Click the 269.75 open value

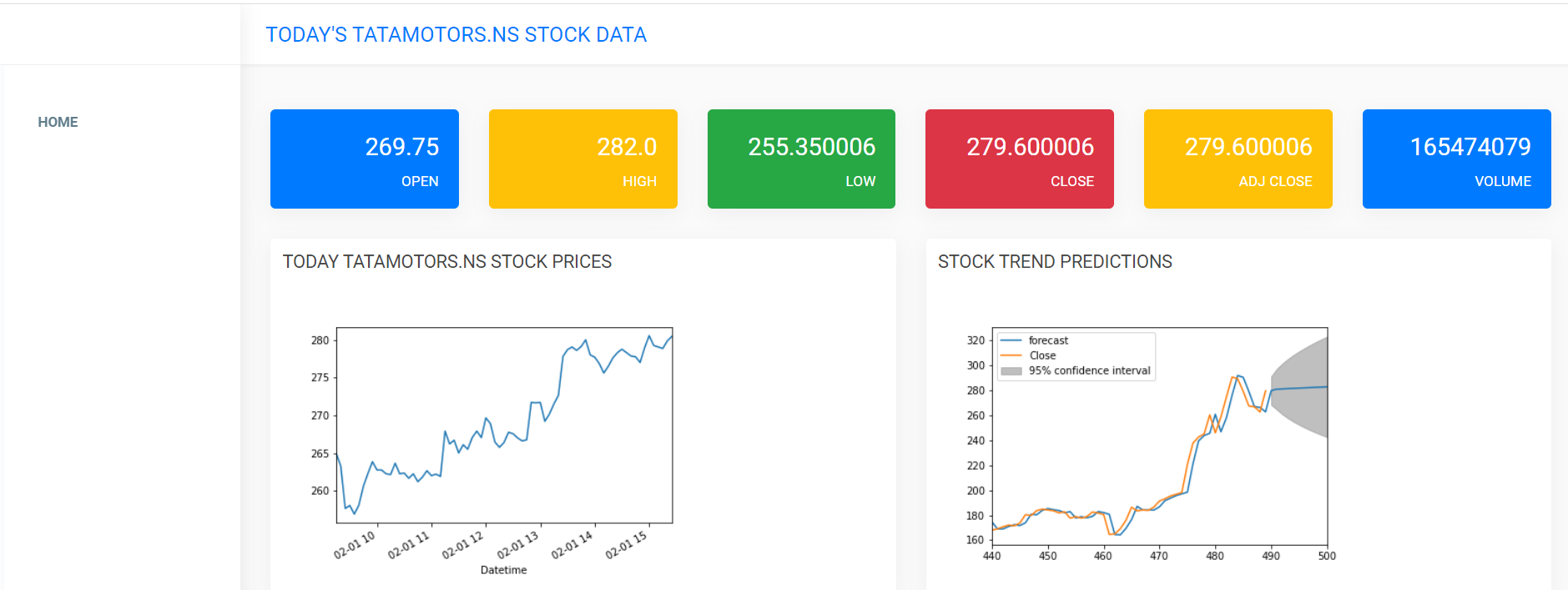[x=402, y=147]
